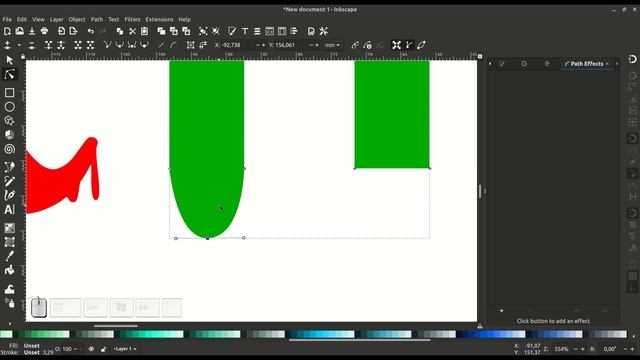The width and height of the screenshot is (640, 360).
Task: Open the File menu
Action: click(7, 19)
